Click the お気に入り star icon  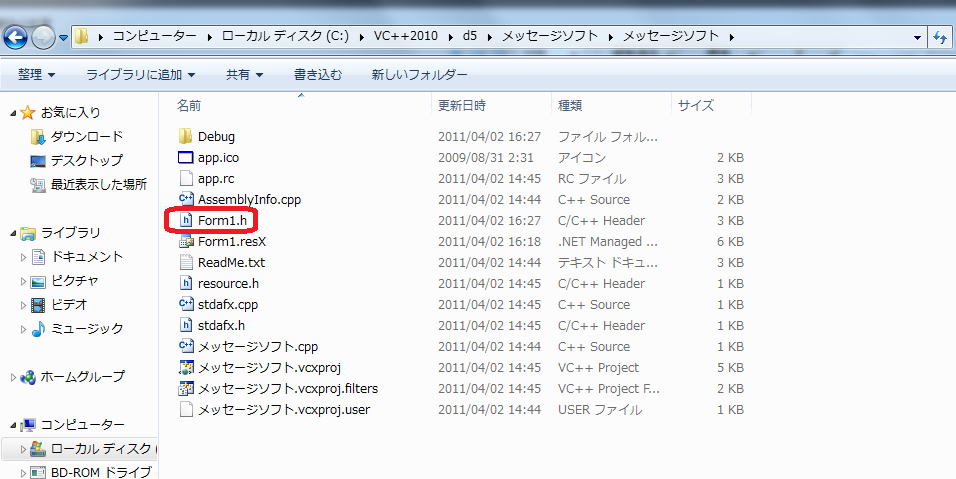(x=27, y=112)
